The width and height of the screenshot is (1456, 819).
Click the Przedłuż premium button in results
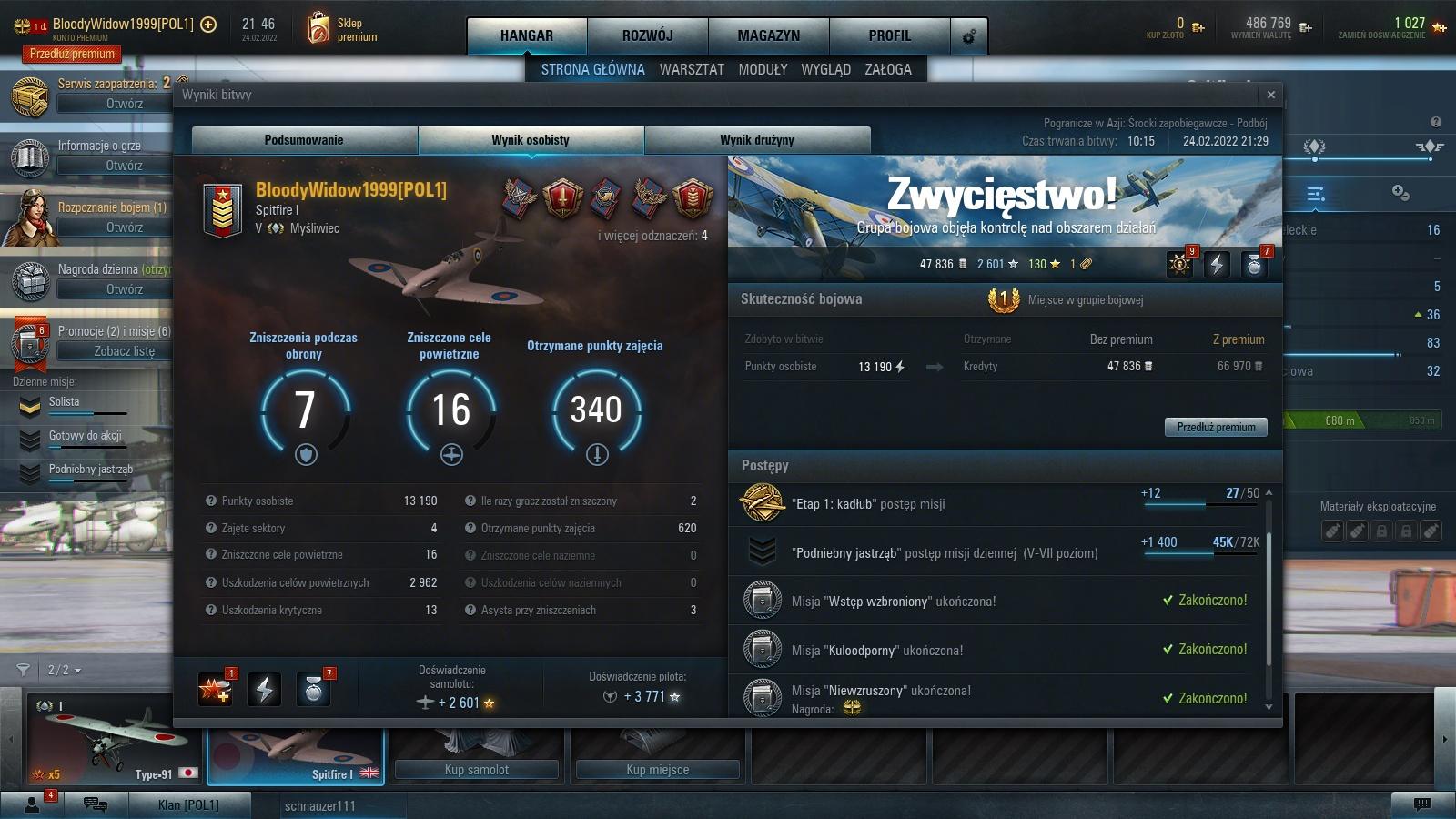tap(1216, 427)
